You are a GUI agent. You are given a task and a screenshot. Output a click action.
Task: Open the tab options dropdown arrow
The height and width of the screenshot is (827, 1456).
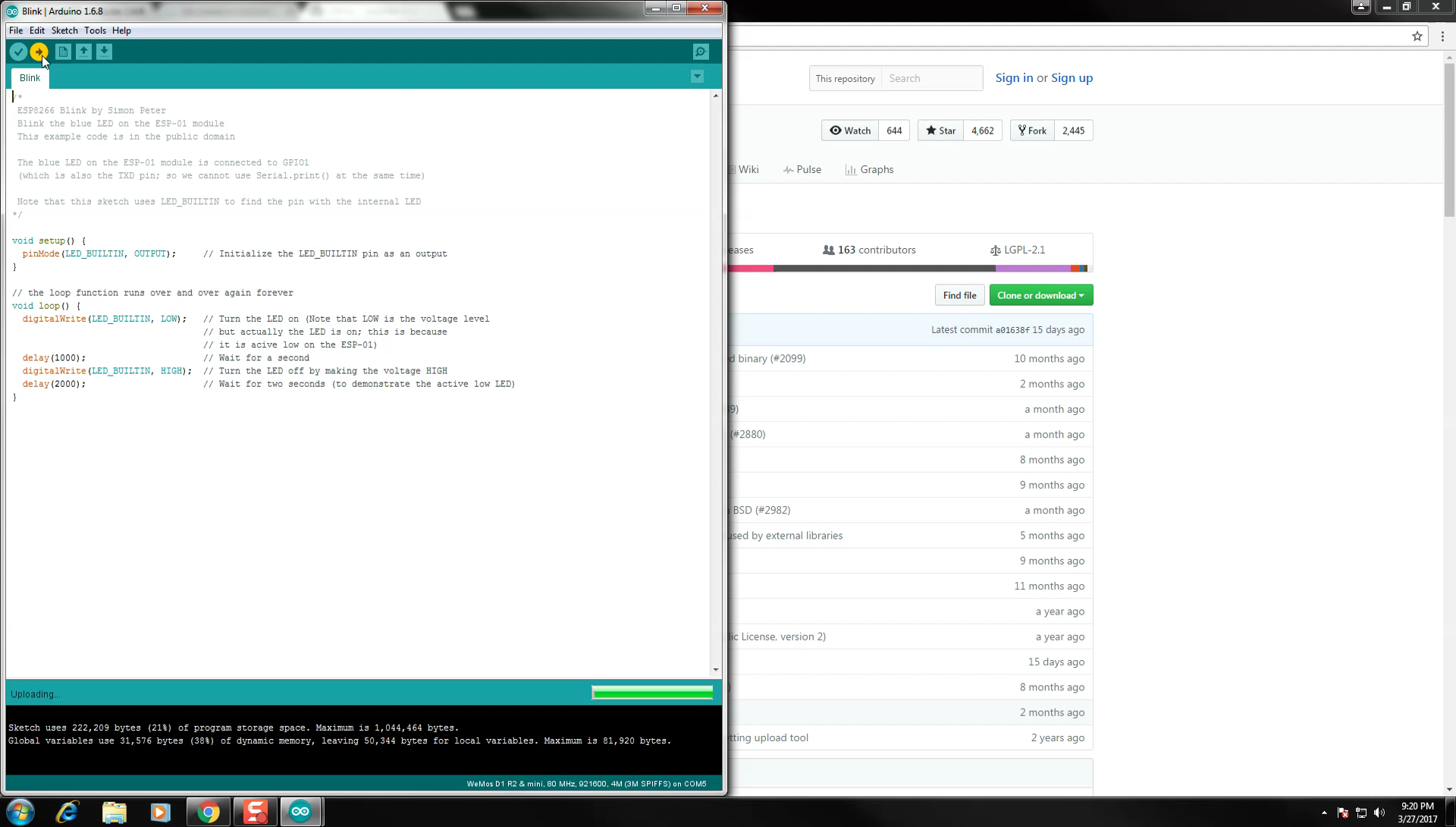(x=697, y=77)
